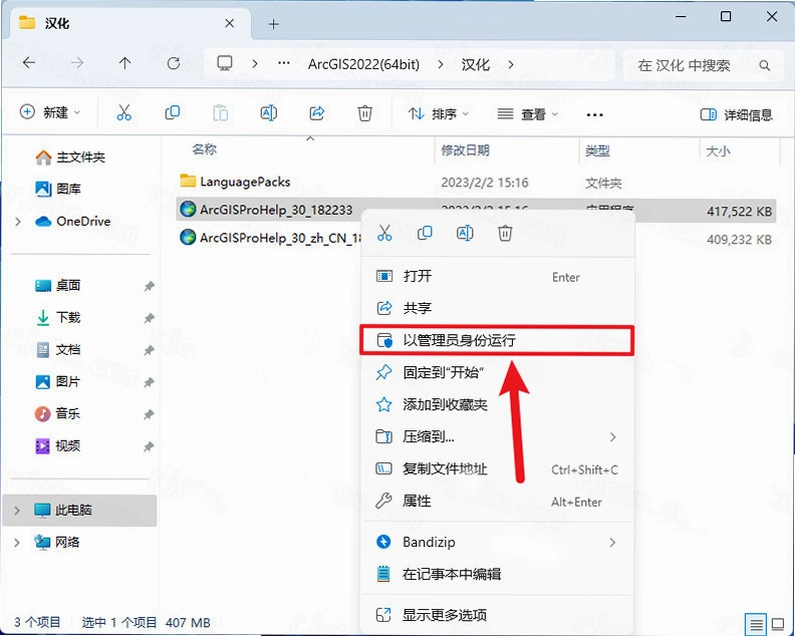Click chevron after 汉化 in address bar
This screenshot has height=636, width=795.
(x=511, y=64)
